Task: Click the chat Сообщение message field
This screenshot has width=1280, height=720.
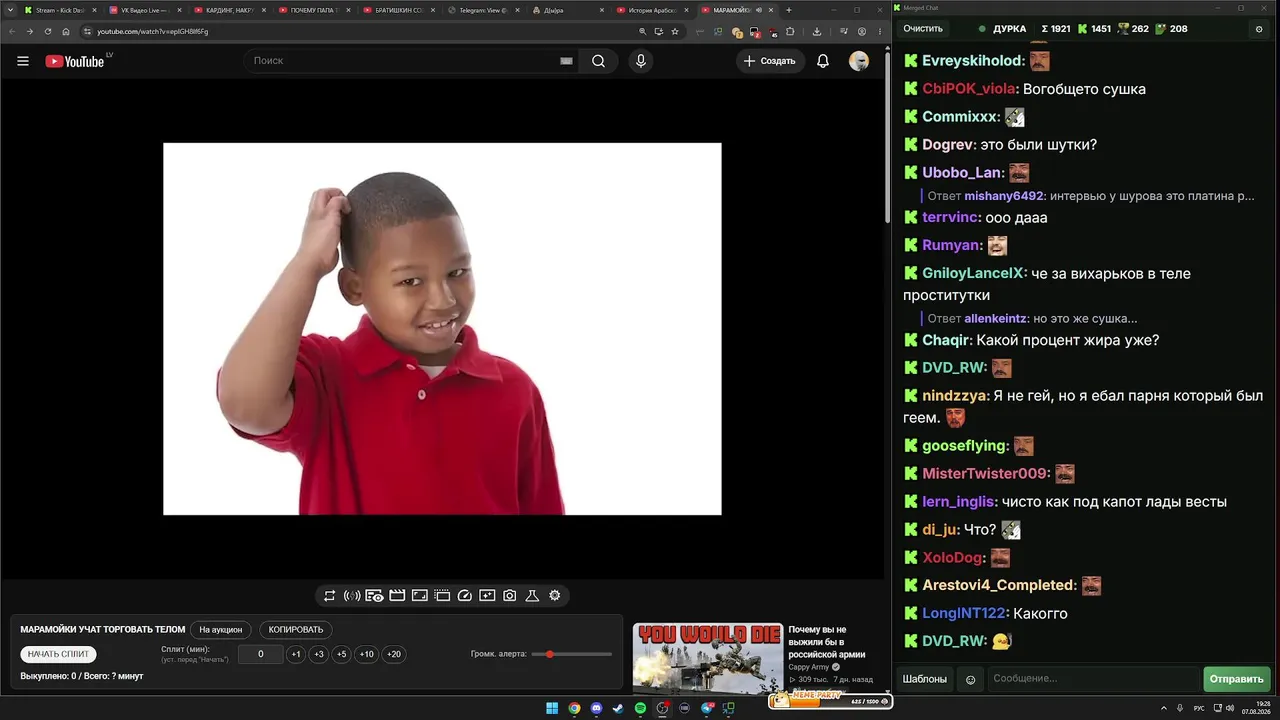Action: coord(1093,680)
